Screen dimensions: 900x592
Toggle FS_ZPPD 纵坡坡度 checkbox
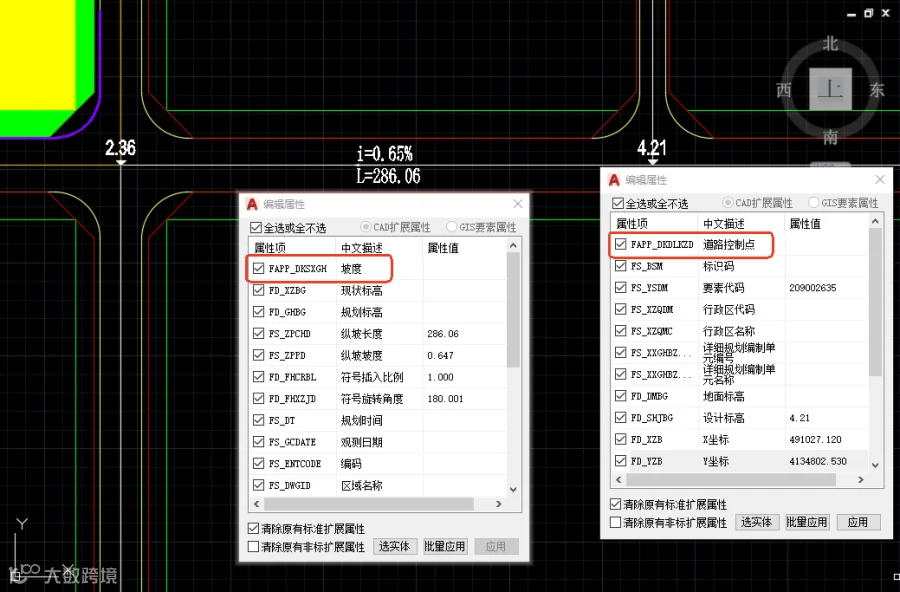(x=258, y=355)
